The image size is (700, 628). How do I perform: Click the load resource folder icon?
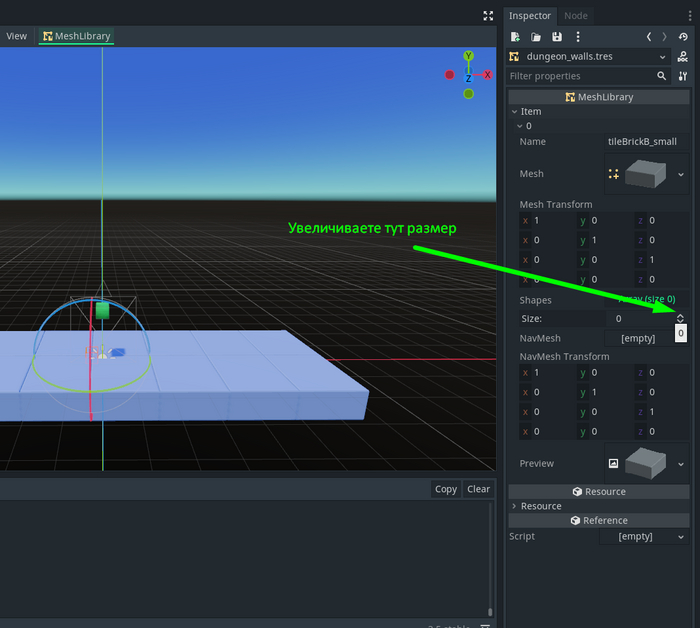536,37
